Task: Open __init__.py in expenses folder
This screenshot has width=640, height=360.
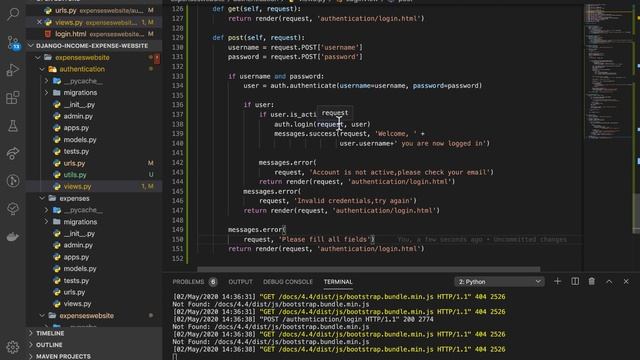Action: (x=94, y=233)
